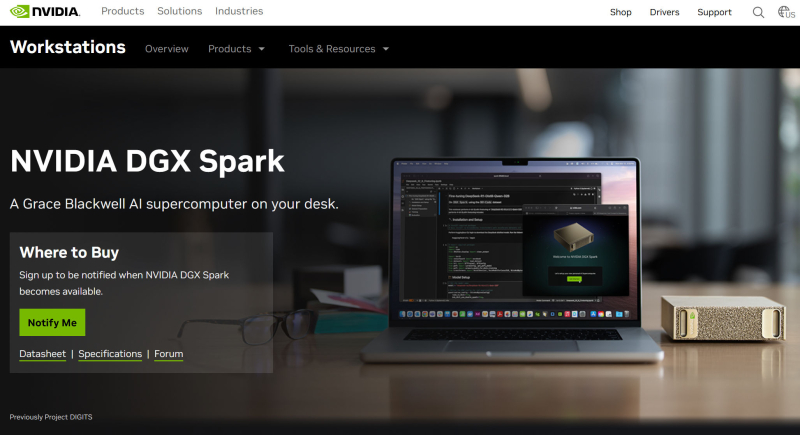
Task: Open the Solutions menu
Action: point(179,12)
